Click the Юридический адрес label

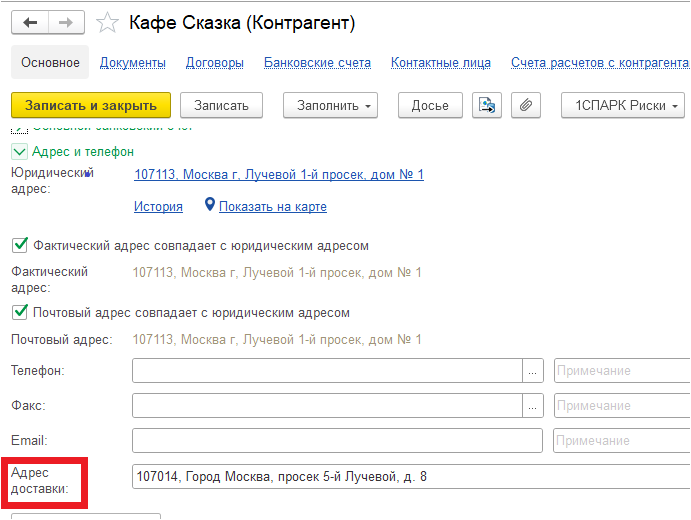52,181
